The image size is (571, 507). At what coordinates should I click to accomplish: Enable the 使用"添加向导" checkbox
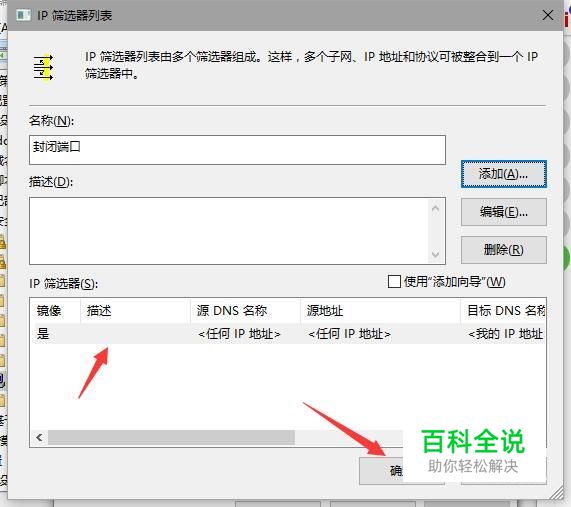pyautogui.click(x=394, y=282)
